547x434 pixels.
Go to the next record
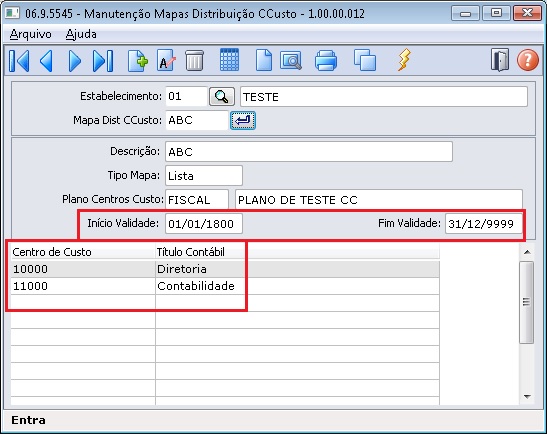tap(74, 61)
